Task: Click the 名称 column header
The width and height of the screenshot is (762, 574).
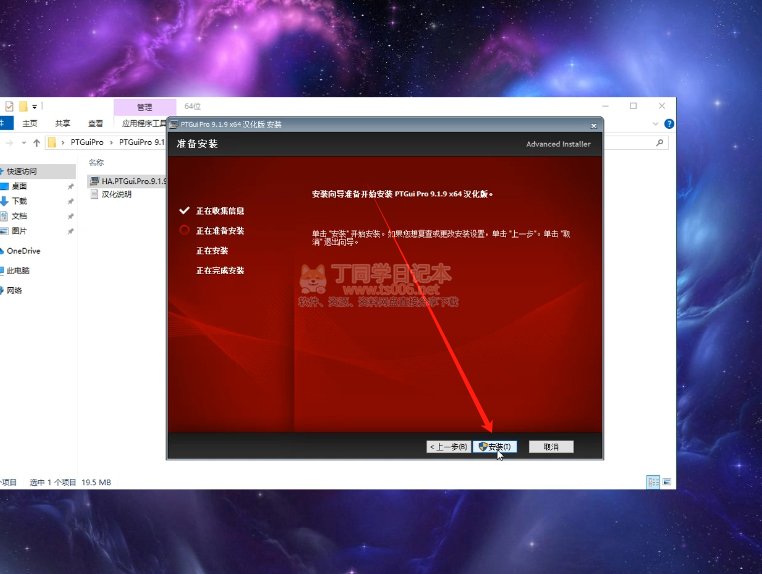Action: click(96, 162)
